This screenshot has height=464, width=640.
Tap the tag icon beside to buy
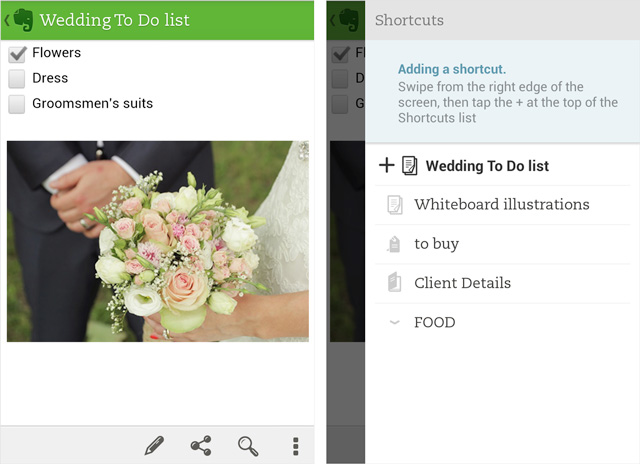394,244
